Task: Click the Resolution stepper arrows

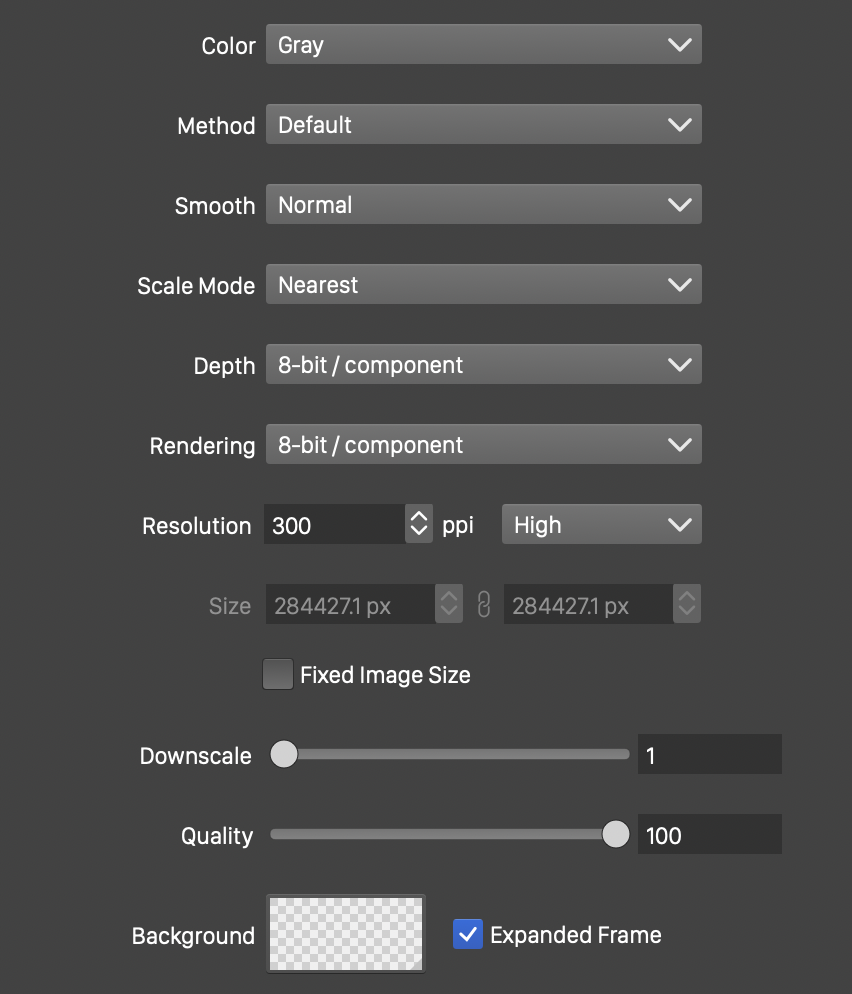Action: pyautogui.click(x=419, y=524)
